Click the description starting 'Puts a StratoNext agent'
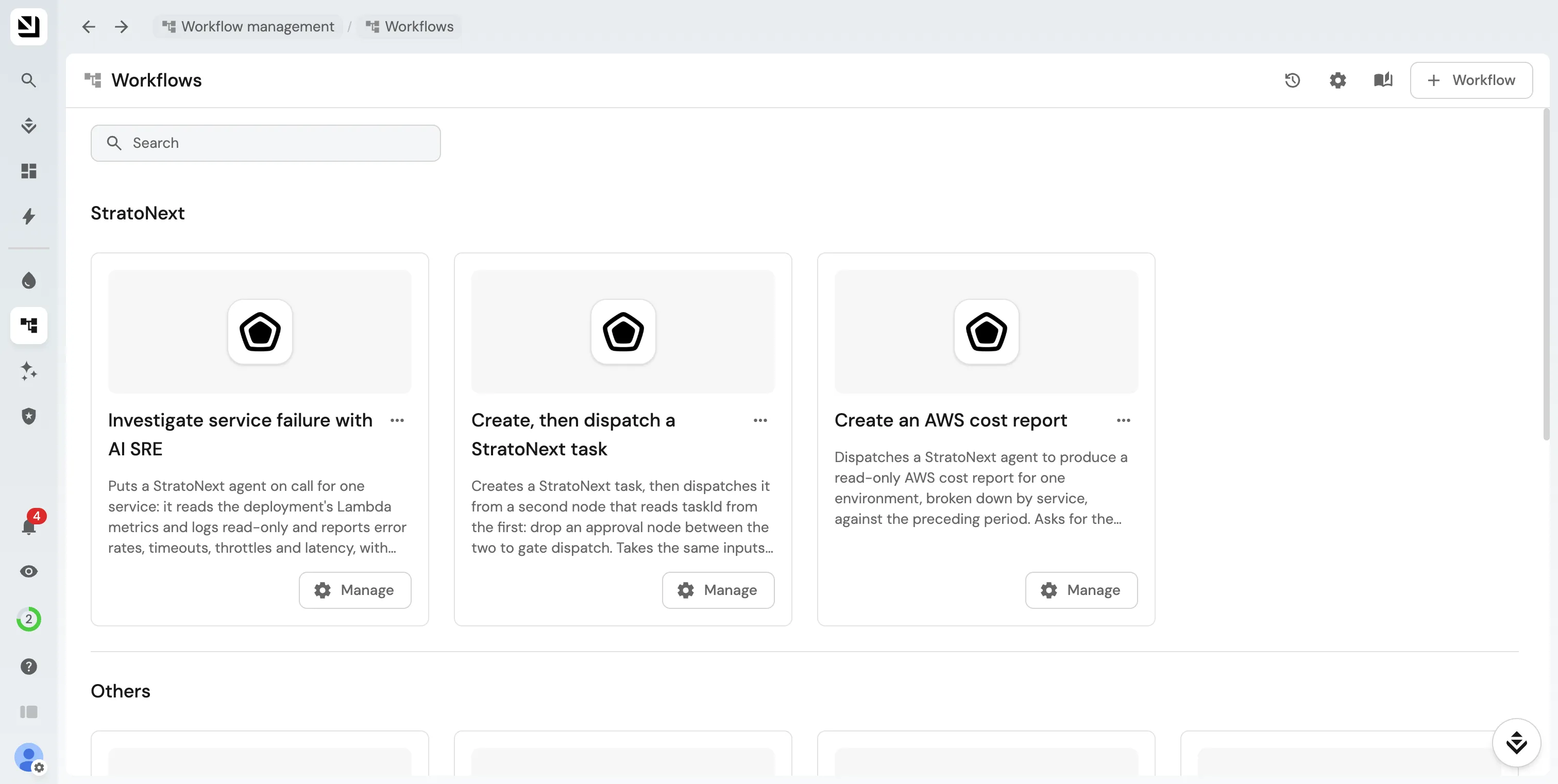1558x784 pixels. [258, 517]
